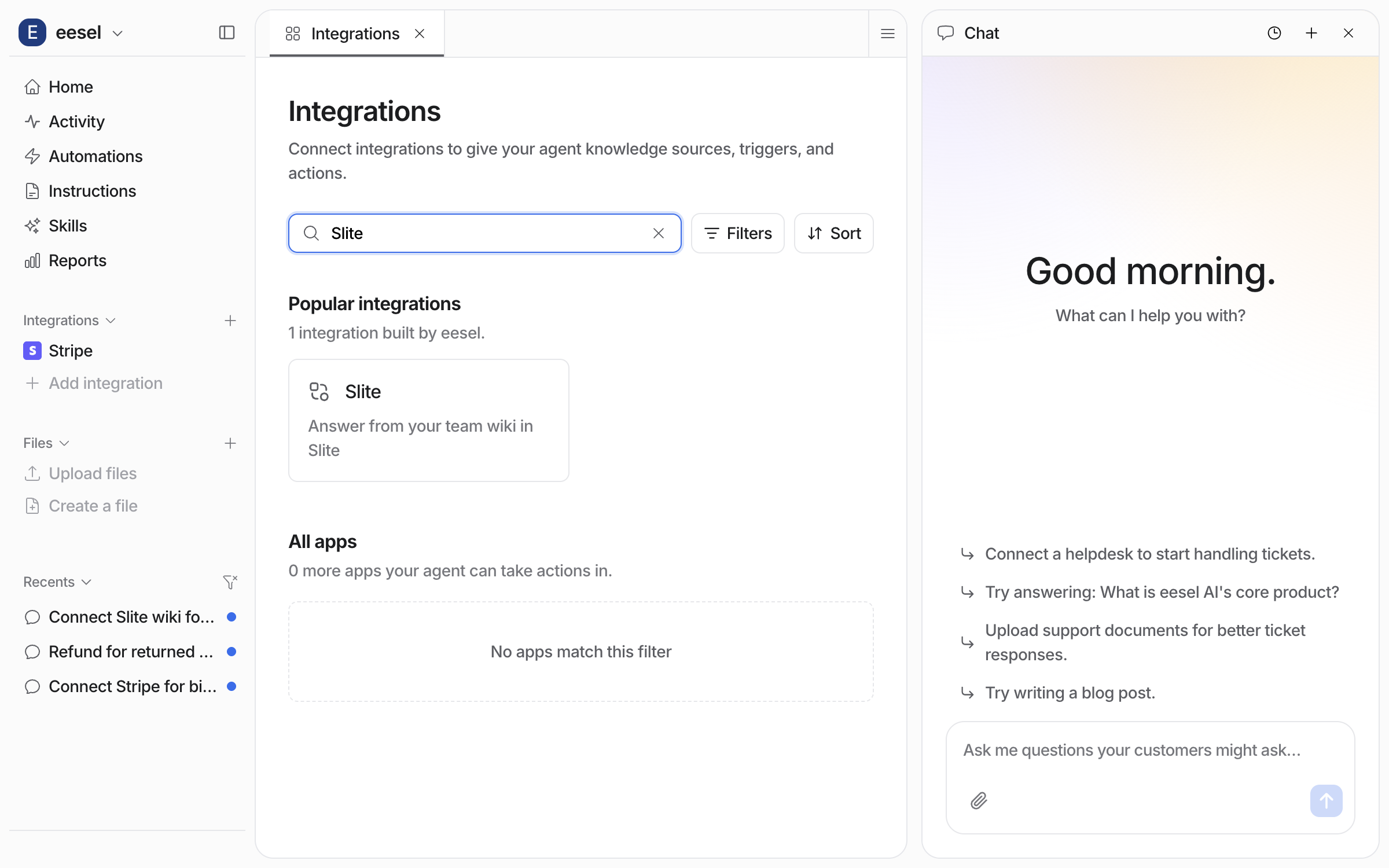
Task: Open the Filters button
Action: pos(738,233)
